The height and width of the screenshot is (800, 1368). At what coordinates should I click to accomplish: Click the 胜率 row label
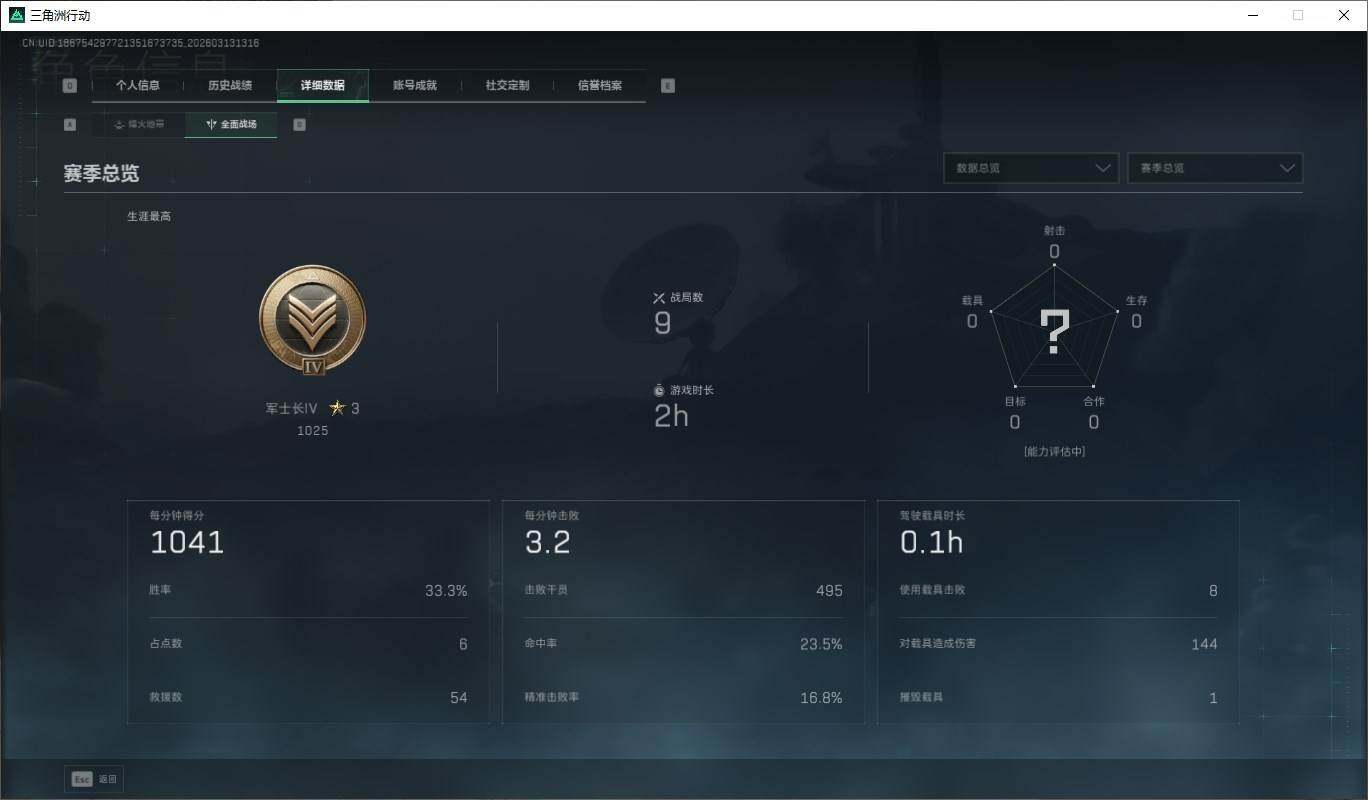click(160, 591)
